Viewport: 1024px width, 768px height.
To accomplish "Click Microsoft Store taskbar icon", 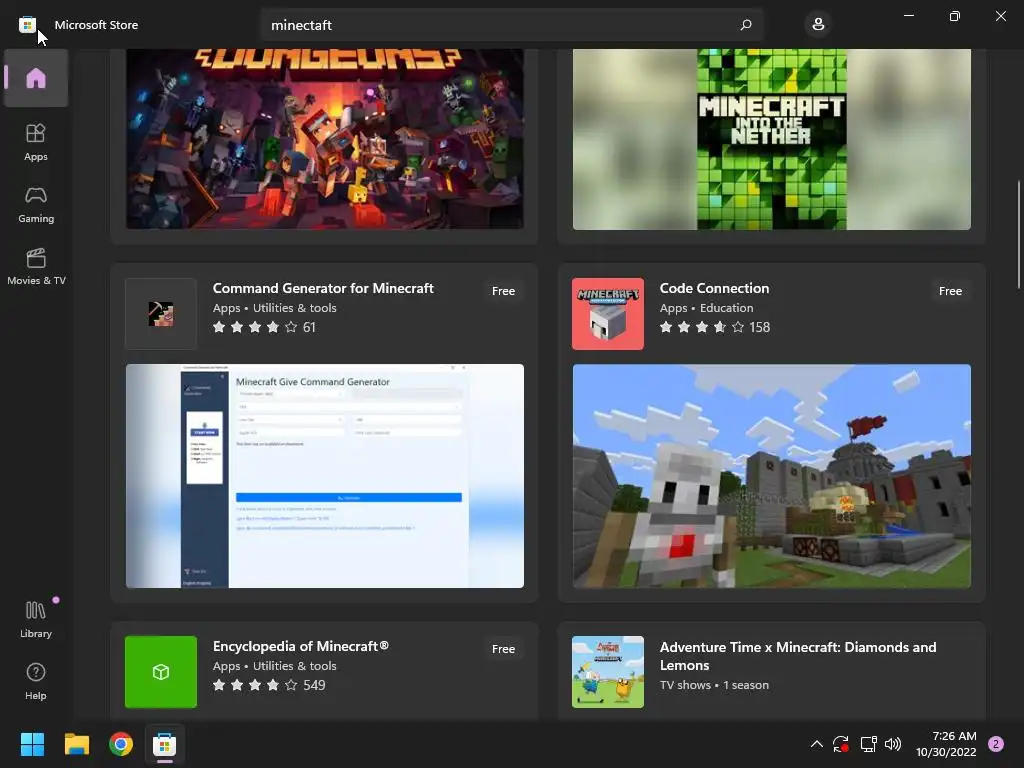I will pyautogui.click(x=165, y=744).
